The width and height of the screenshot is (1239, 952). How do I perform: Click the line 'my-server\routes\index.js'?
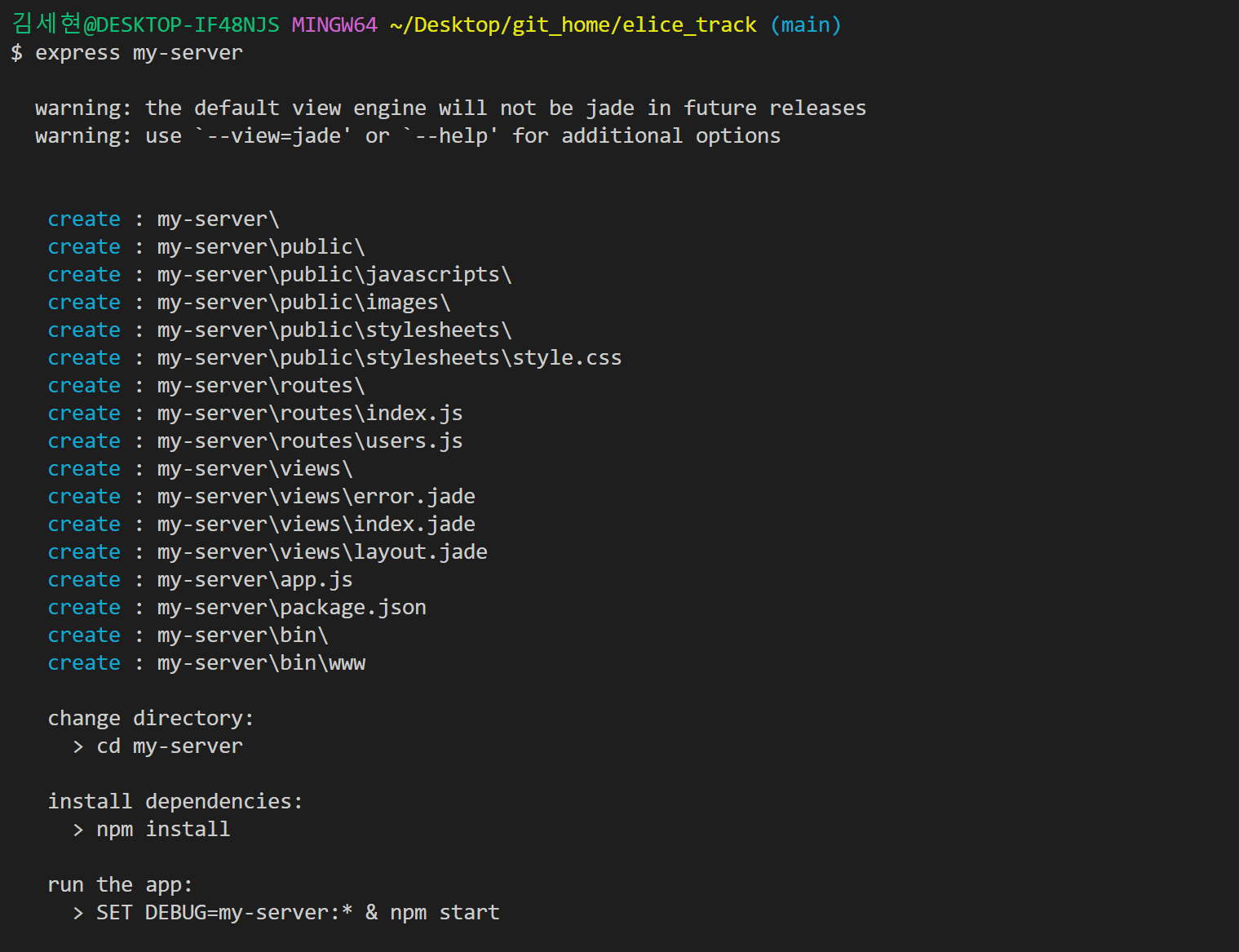tap(310, 414)
